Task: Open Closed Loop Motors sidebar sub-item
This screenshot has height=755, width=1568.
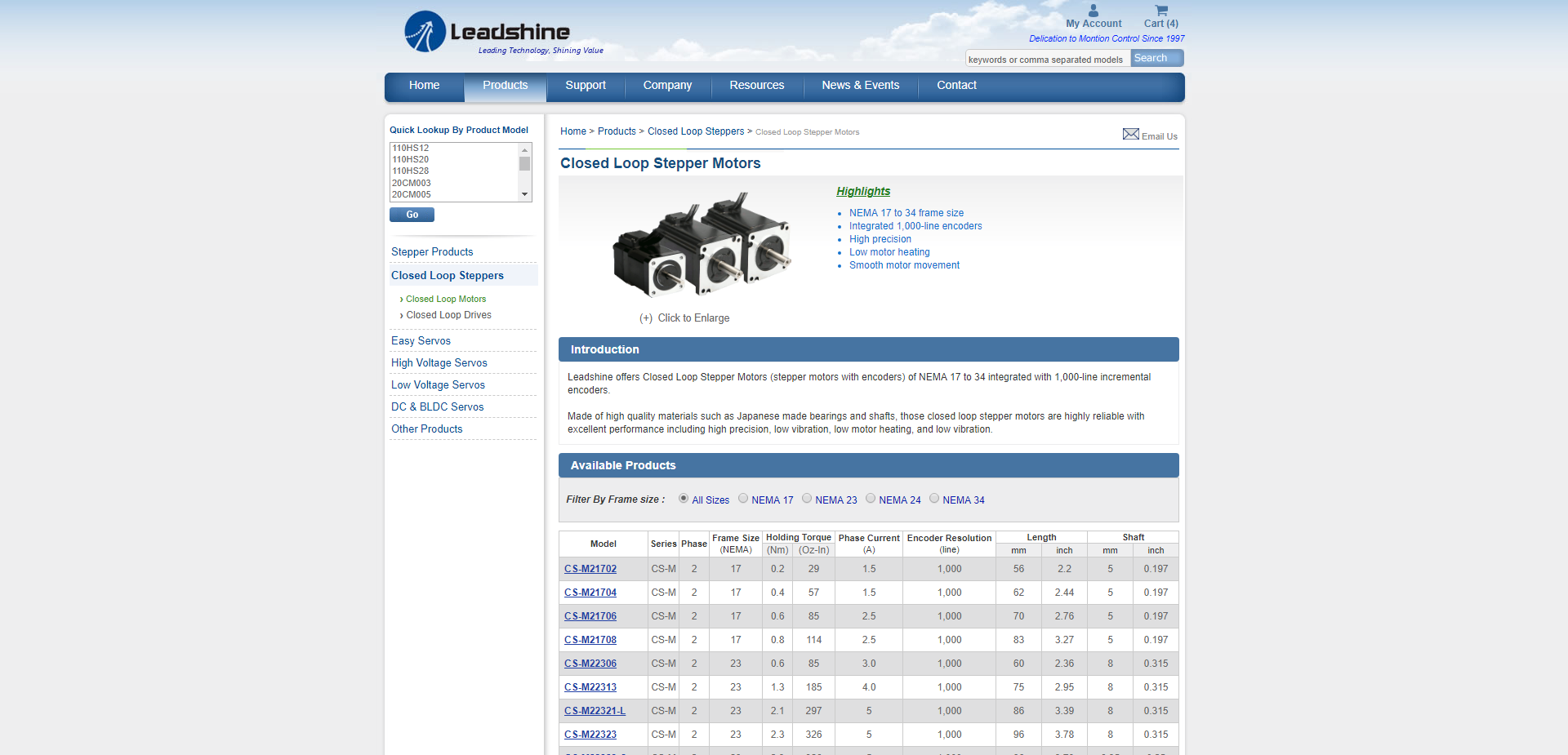Action: click(446, 300)
